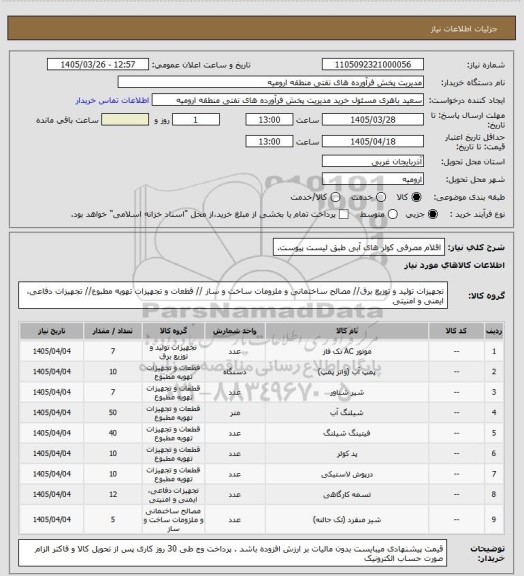Click the remaining days field showing 1
Screen dimensions: 524x576
pyautogui.click(x=196, y=120)
